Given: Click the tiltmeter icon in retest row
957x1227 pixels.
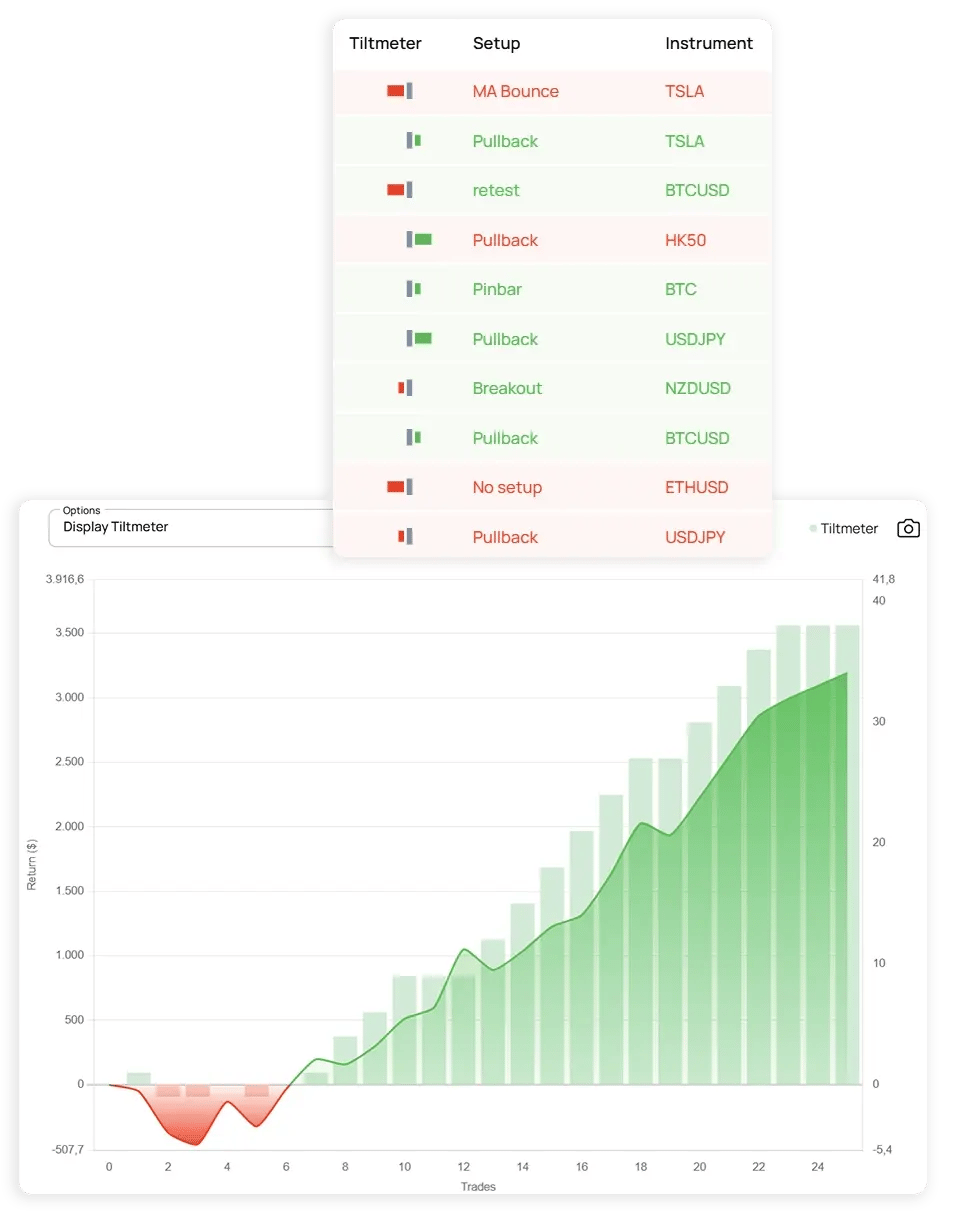Looking at the screenshot, I should (x=399, y=190).
